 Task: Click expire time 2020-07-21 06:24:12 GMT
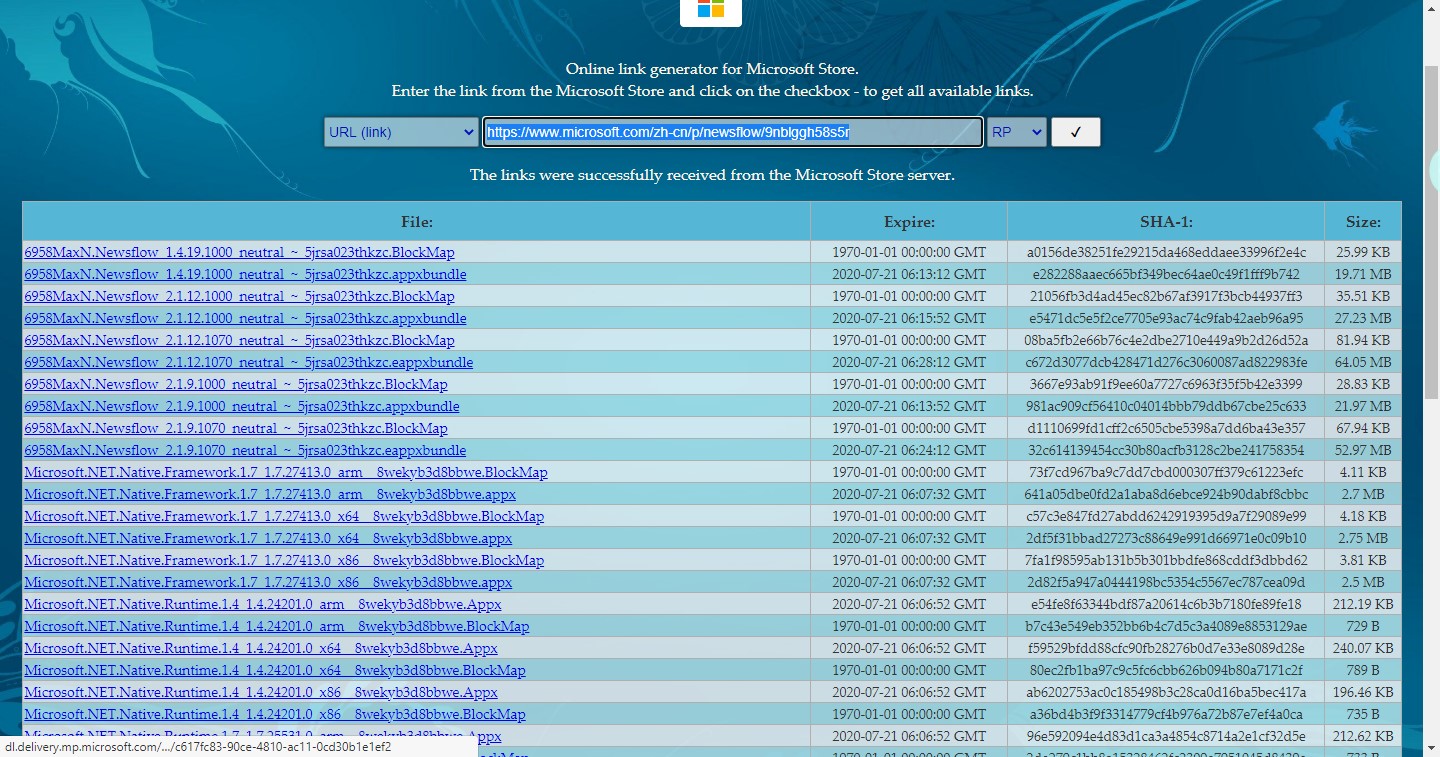[909, 450]
